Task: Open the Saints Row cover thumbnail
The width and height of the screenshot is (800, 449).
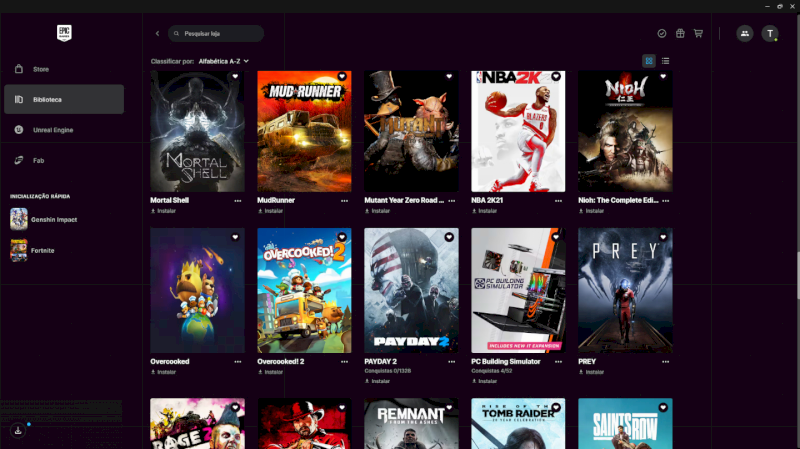Action: (625, 423)
